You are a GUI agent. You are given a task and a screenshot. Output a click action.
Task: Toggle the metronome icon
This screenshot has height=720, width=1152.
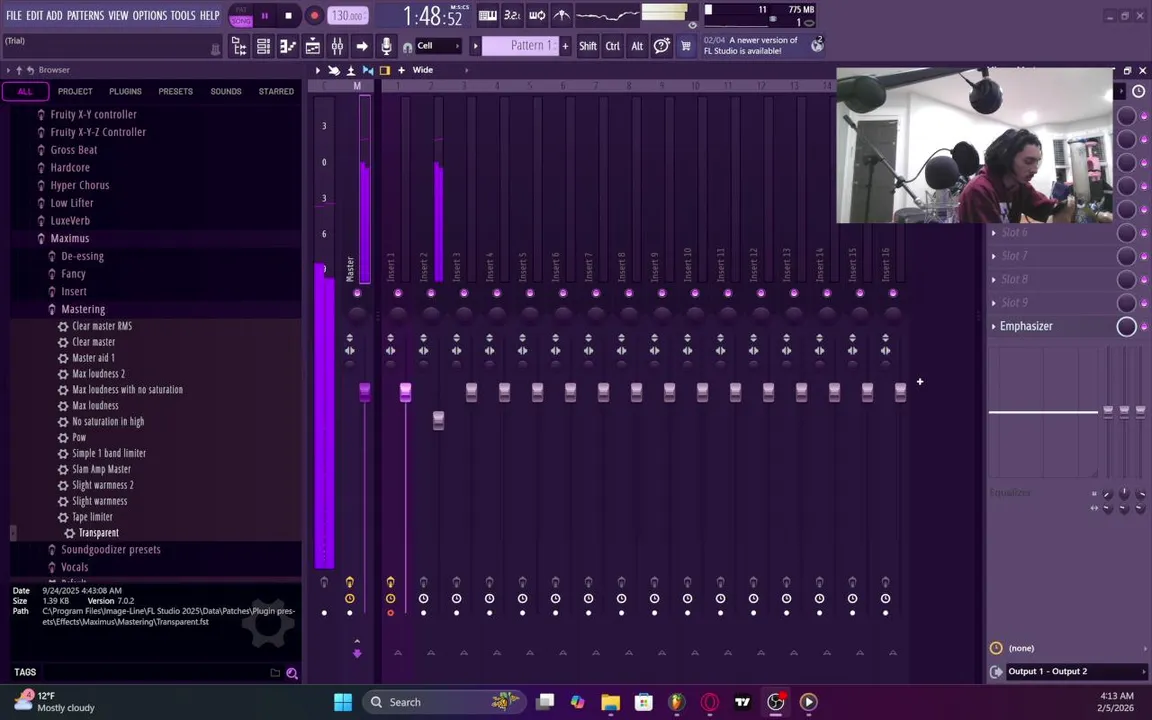tap(561, 15)
